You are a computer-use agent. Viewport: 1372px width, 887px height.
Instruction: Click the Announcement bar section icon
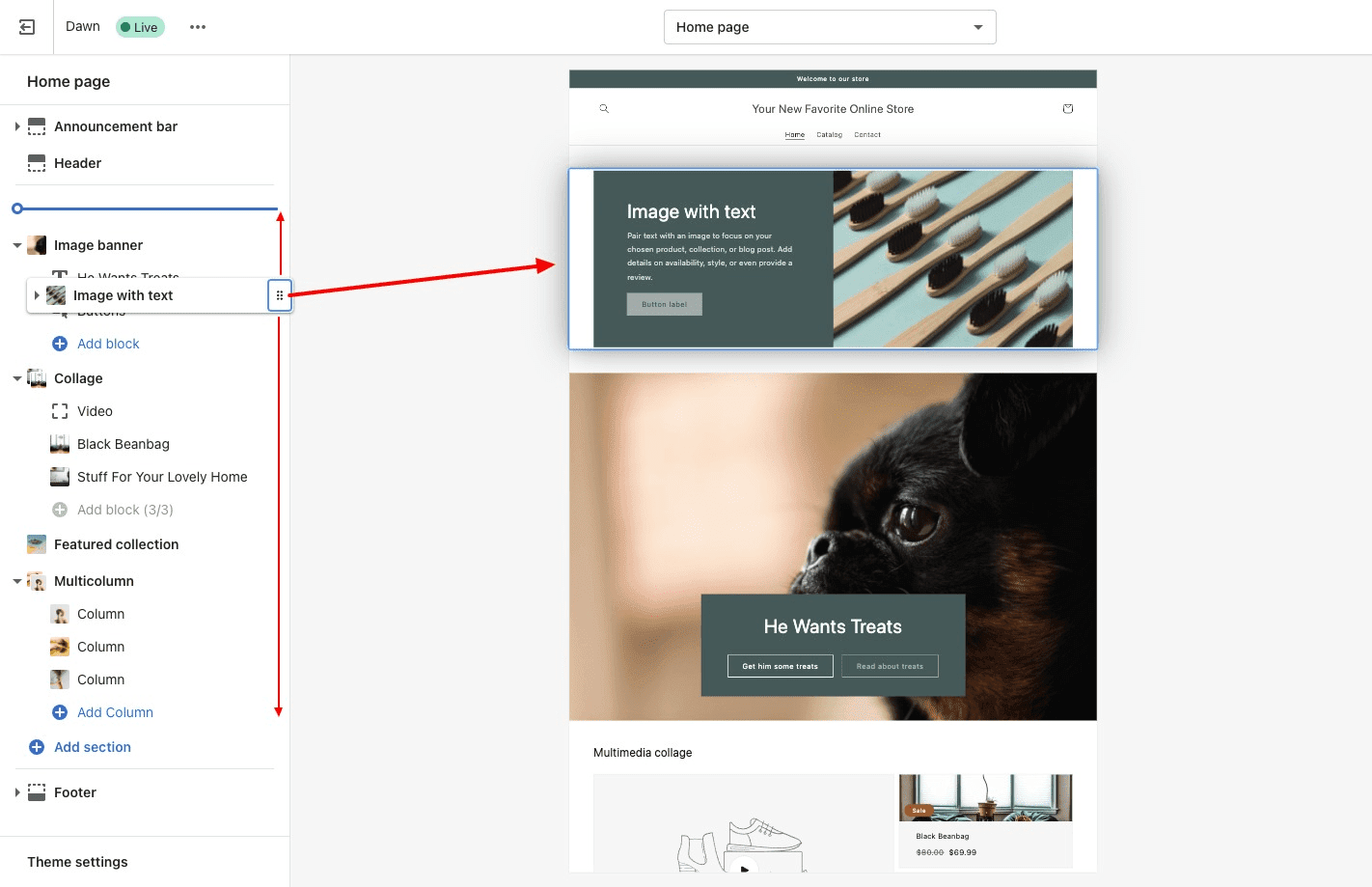36,125
